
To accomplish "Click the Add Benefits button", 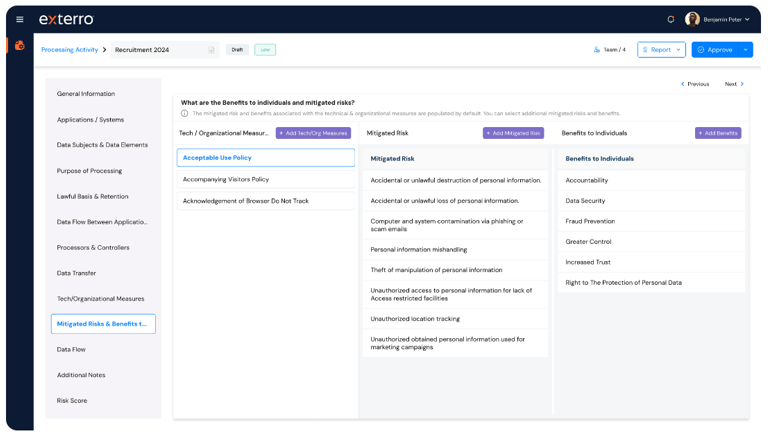I will (x=718, y=133).
